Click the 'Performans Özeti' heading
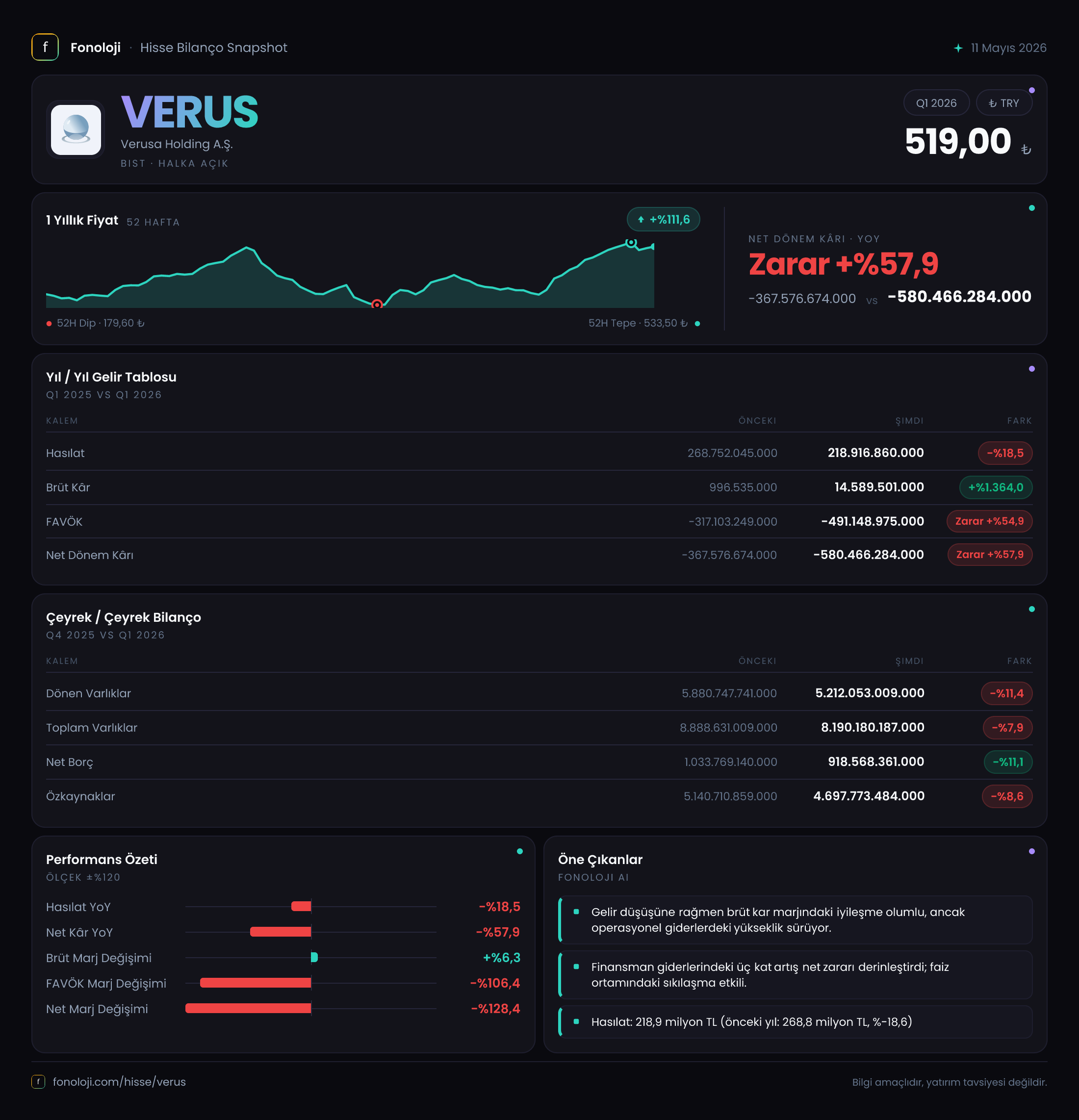Image resolution: width=1079 pixels, height=1120 pixels. (102, 860)
